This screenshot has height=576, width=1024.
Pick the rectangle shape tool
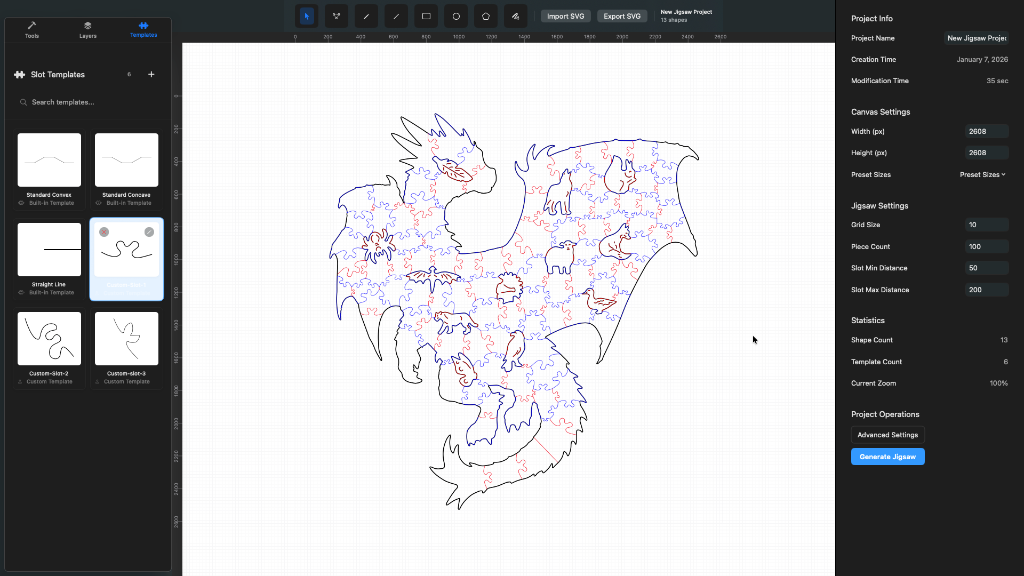425,16
